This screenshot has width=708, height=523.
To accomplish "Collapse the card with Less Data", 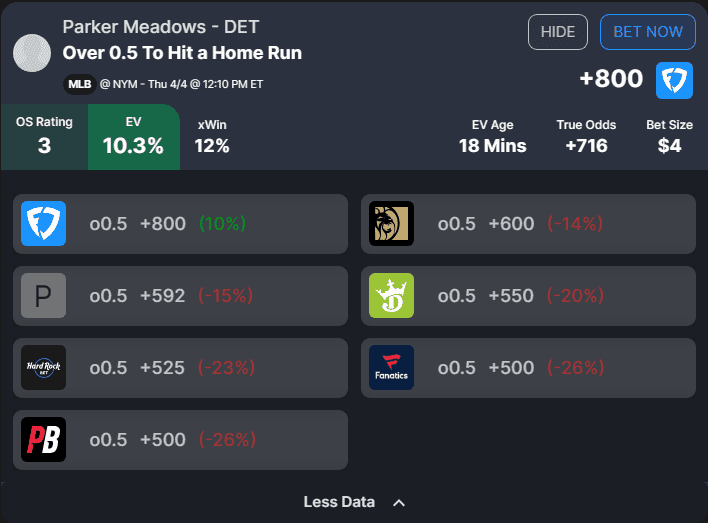I will coord(340,502).
